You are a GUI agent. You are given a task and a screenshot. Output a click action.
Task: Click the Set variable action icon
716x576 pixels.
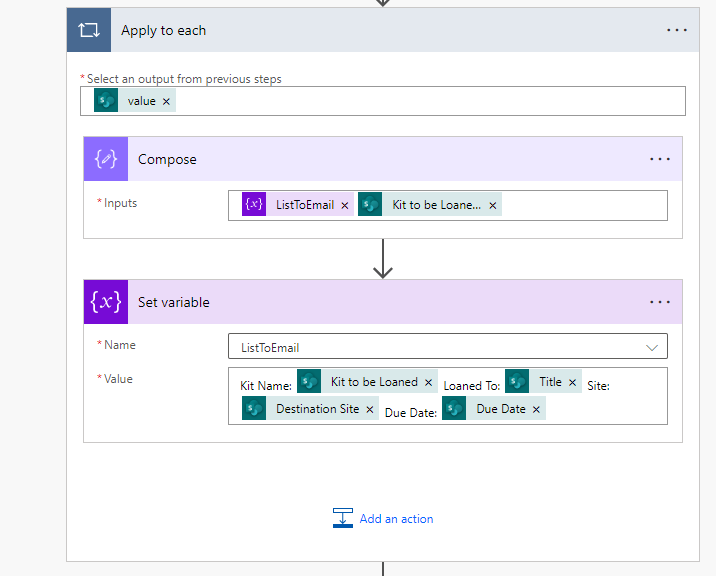[105, 302]
